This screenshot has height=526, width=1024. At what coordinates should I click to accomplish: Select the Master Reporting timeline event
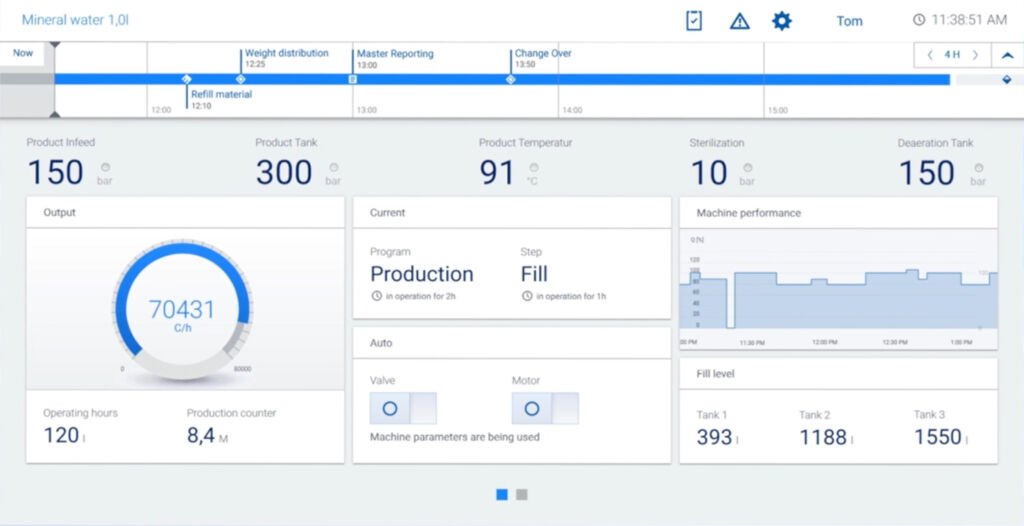(x=394, y=54)
